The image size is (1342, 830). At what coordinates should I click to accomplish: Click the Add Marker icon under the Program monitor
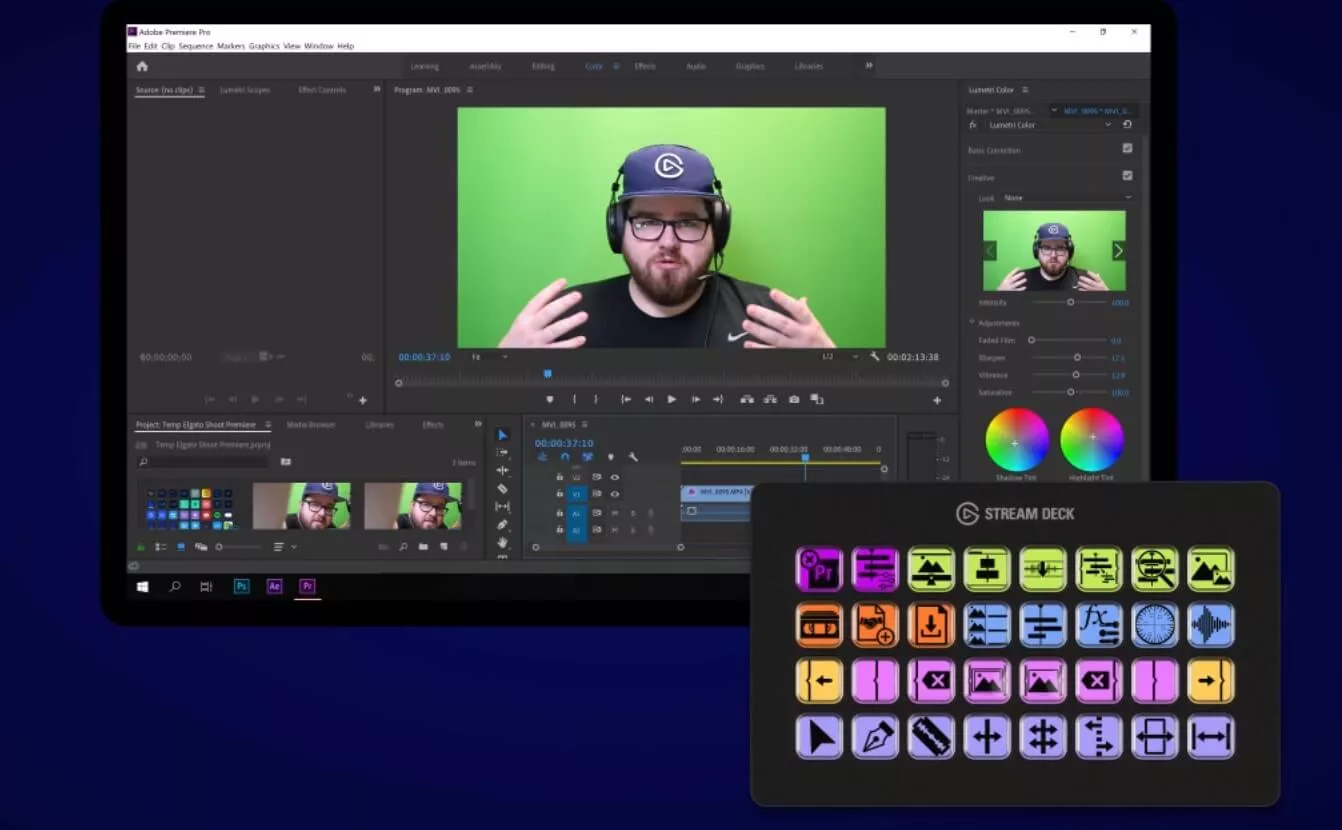click(549, 399)
